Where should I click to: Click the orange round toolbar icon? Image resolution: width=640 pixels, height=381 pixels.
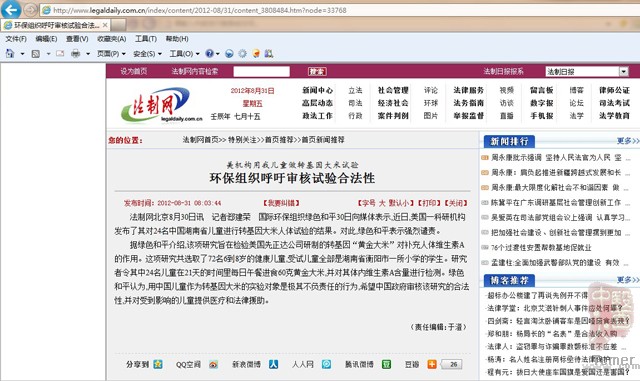coord(256,53)
